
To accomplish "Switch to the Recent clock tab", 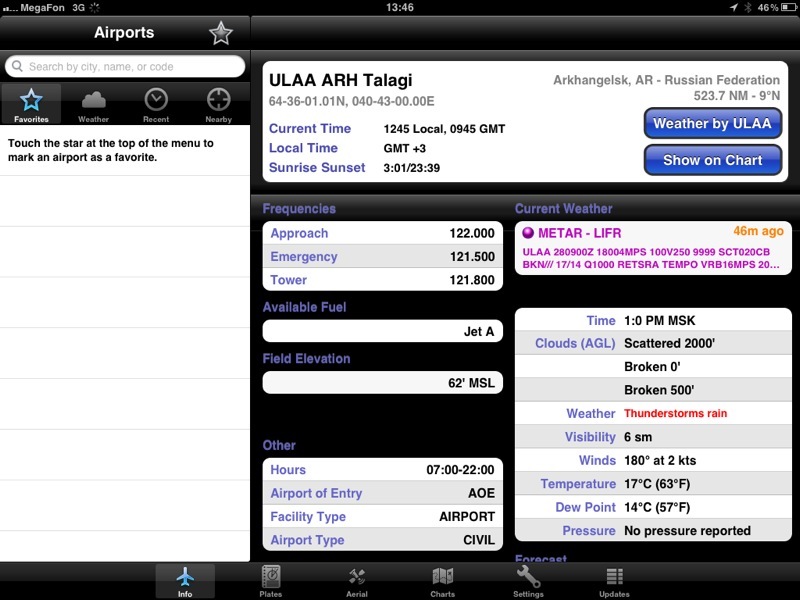I will 156,104.
